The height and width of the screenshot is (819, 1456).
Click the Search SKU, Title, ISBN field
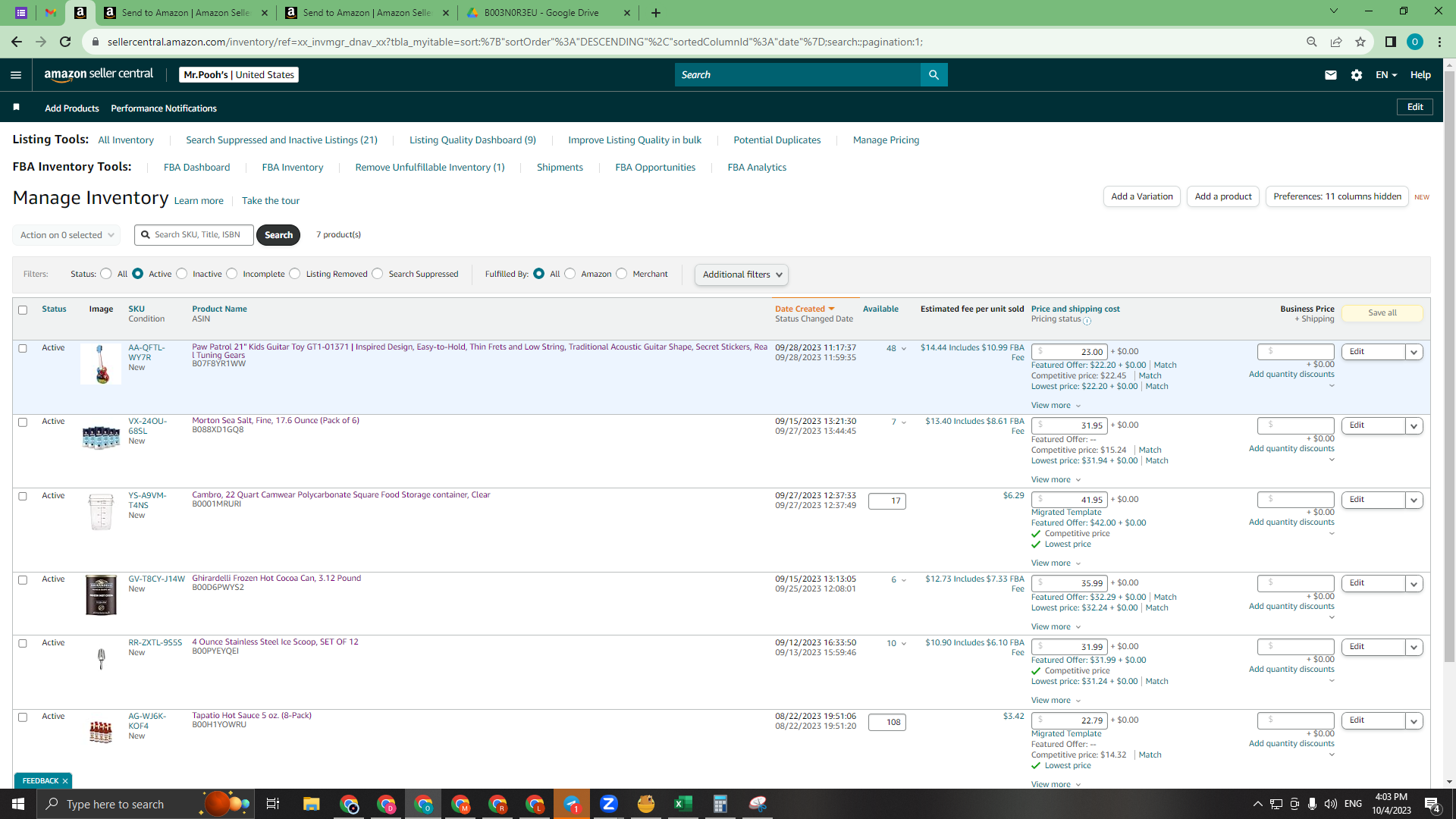coord(194,235)
